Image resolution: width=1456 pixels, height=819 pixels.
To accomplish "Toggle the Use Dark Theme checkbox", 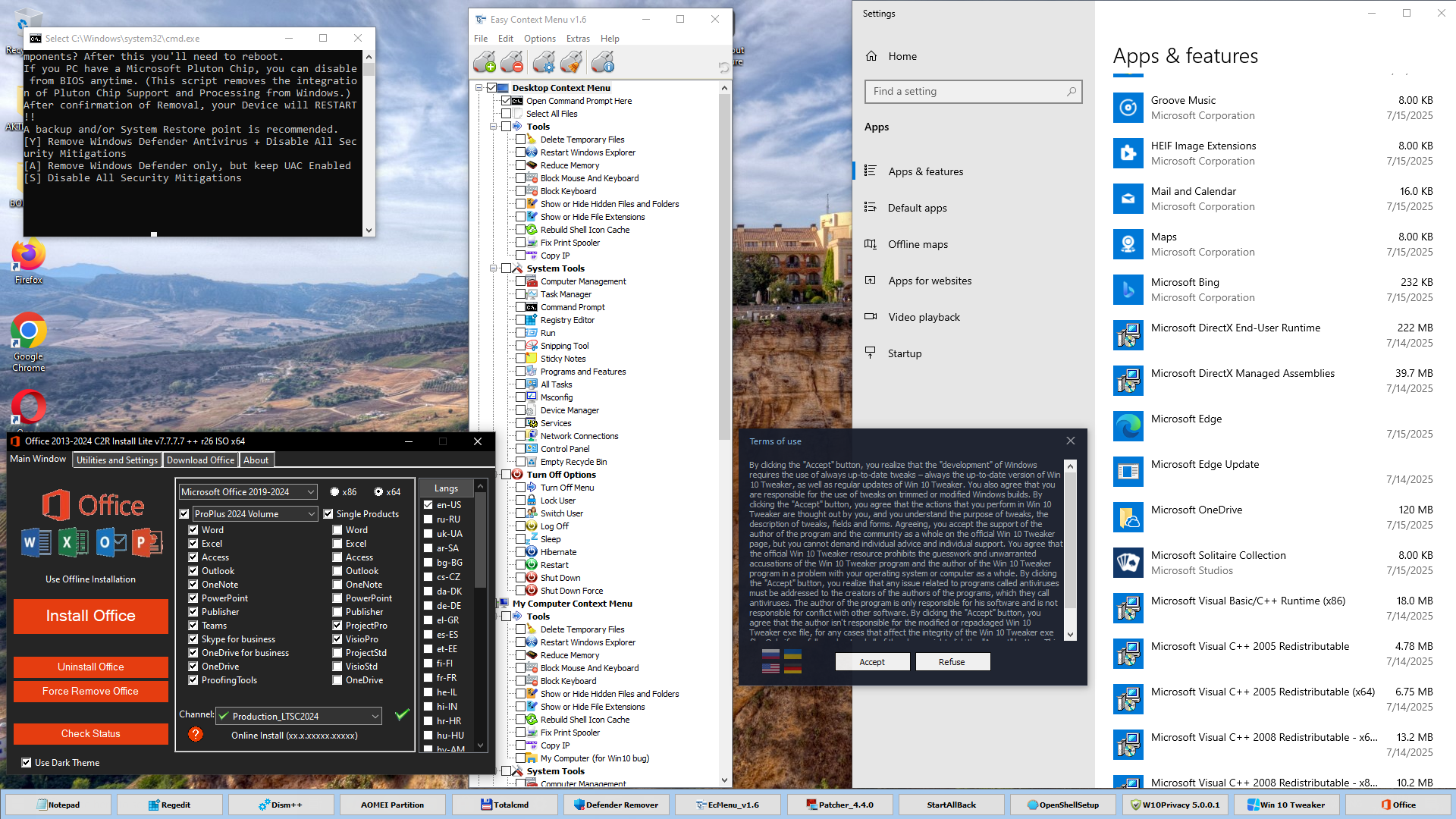I will coord(27,763).
